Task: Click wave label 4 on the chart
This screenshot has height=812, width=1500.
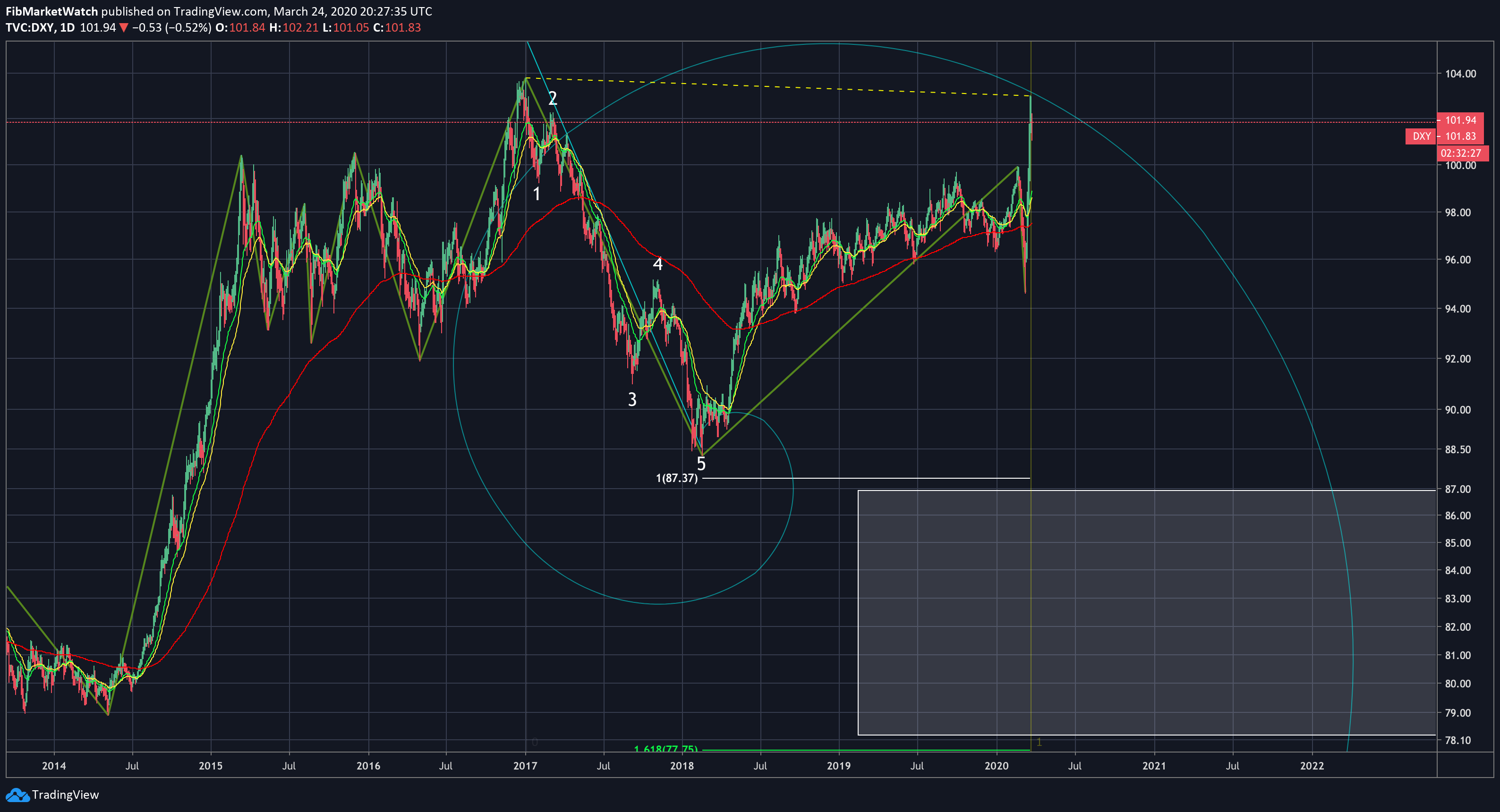Action: pyautogui.click(x=657, y=264)
